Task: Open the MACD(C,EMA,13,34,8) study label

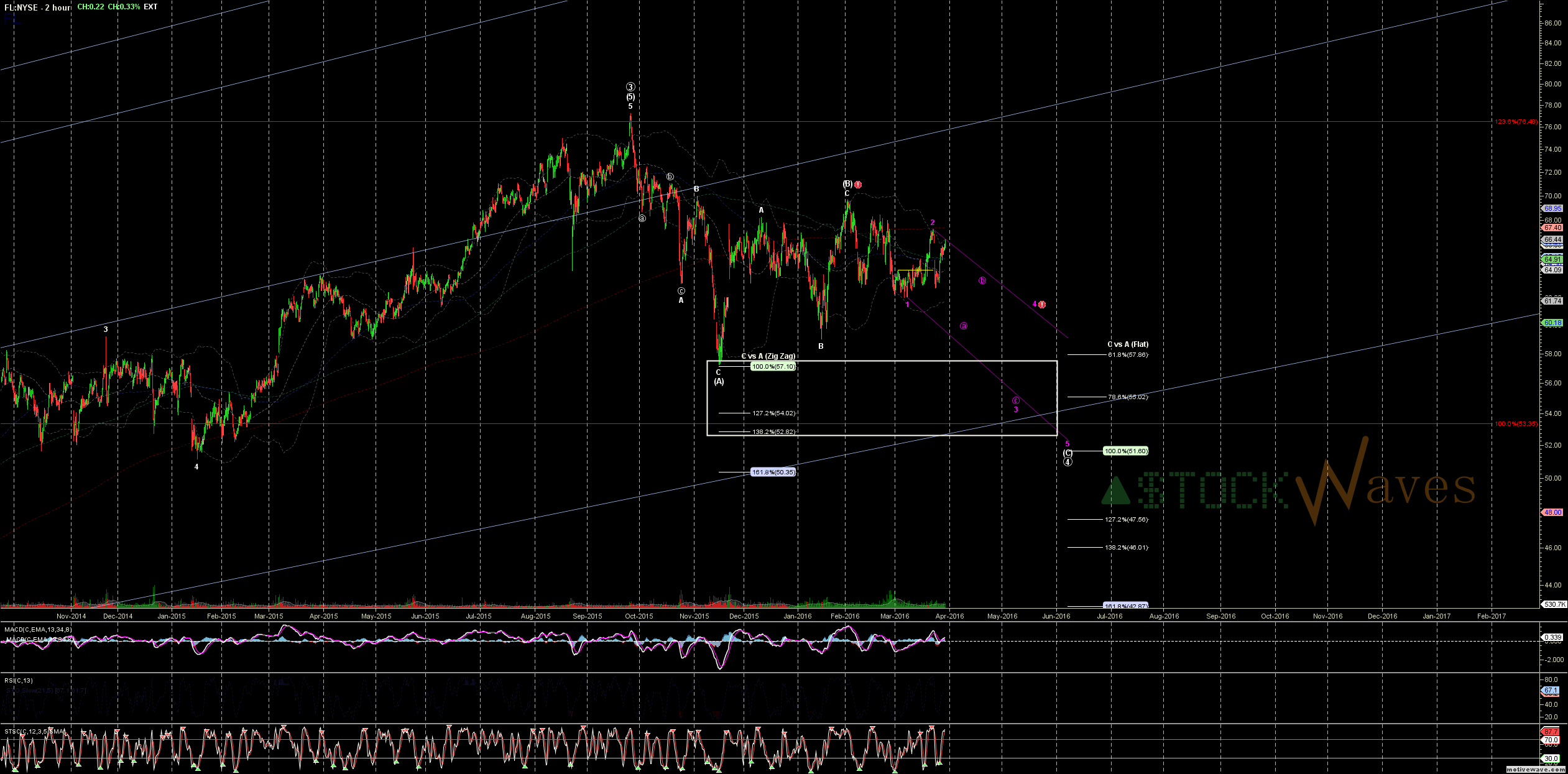Action: pos(38,630)
